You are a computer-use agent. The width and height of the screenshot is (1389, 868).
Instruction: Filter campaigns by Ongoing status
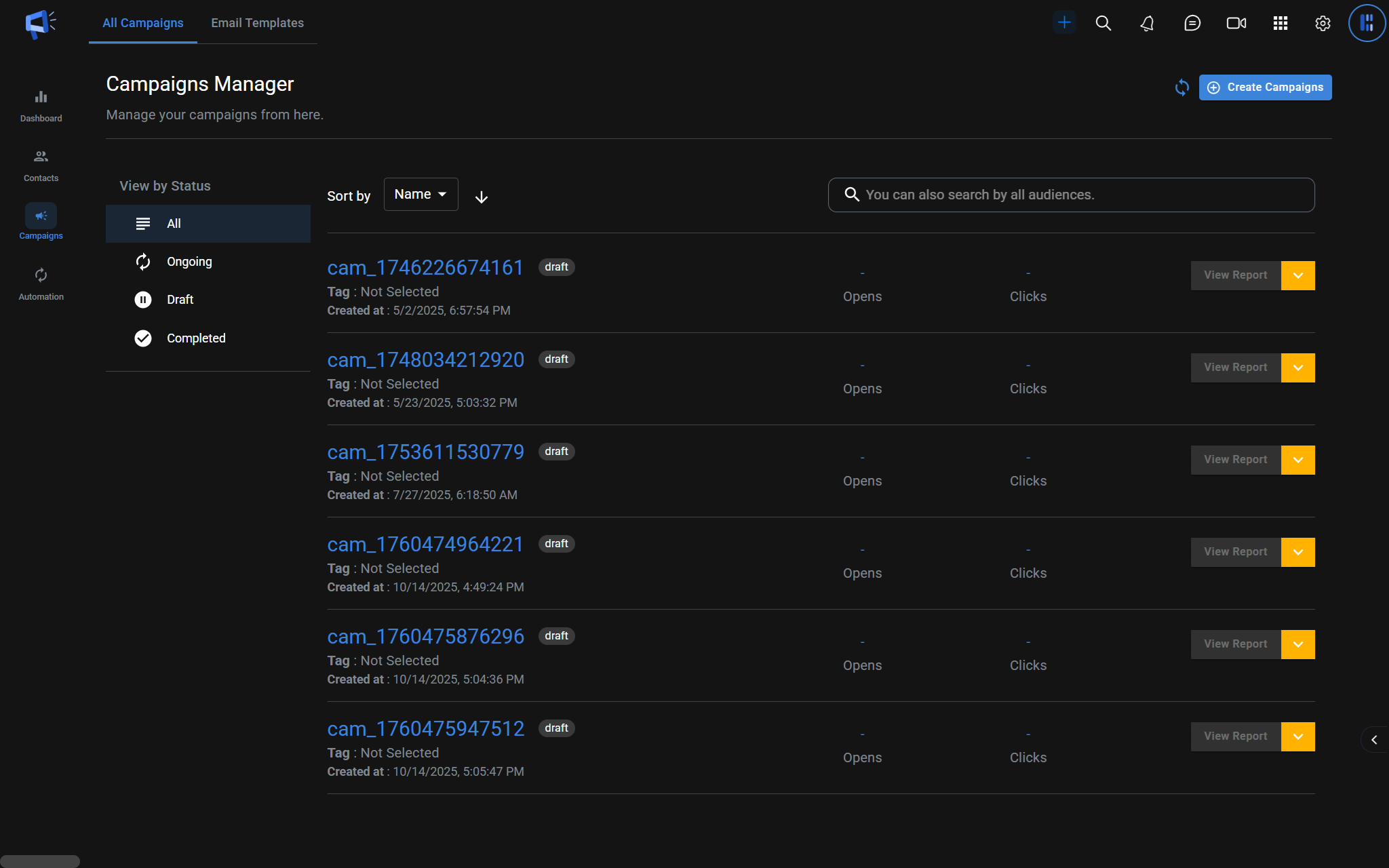coord(189,262)
